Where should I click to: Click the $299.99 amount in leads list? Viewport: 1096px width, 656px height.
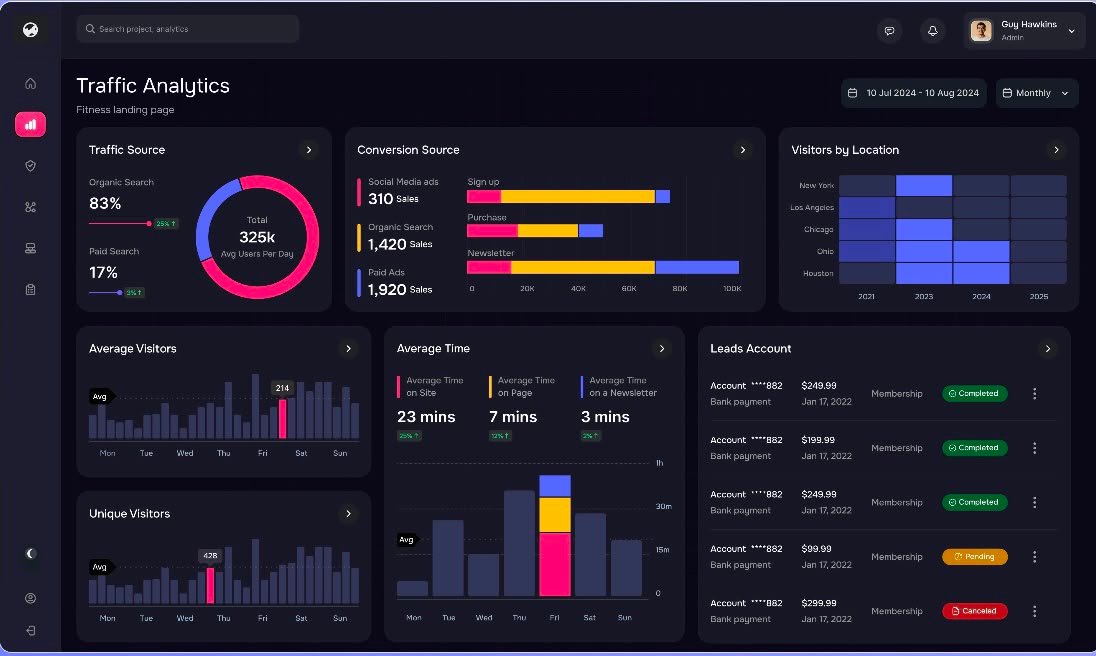(819, 603)
